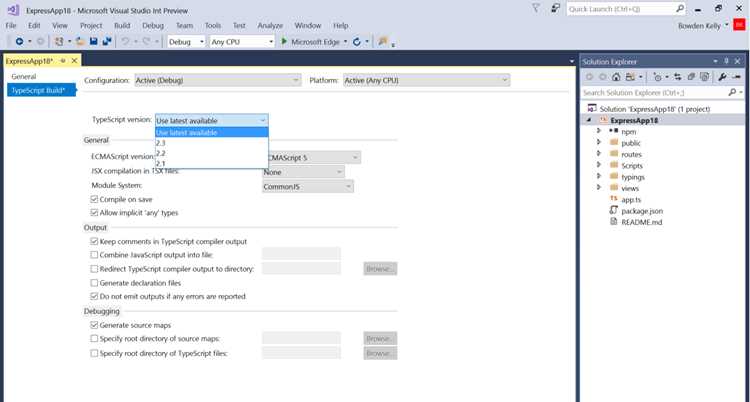
Task: Toggle Generate source maps checkbox
Action: tap(94, 325)
